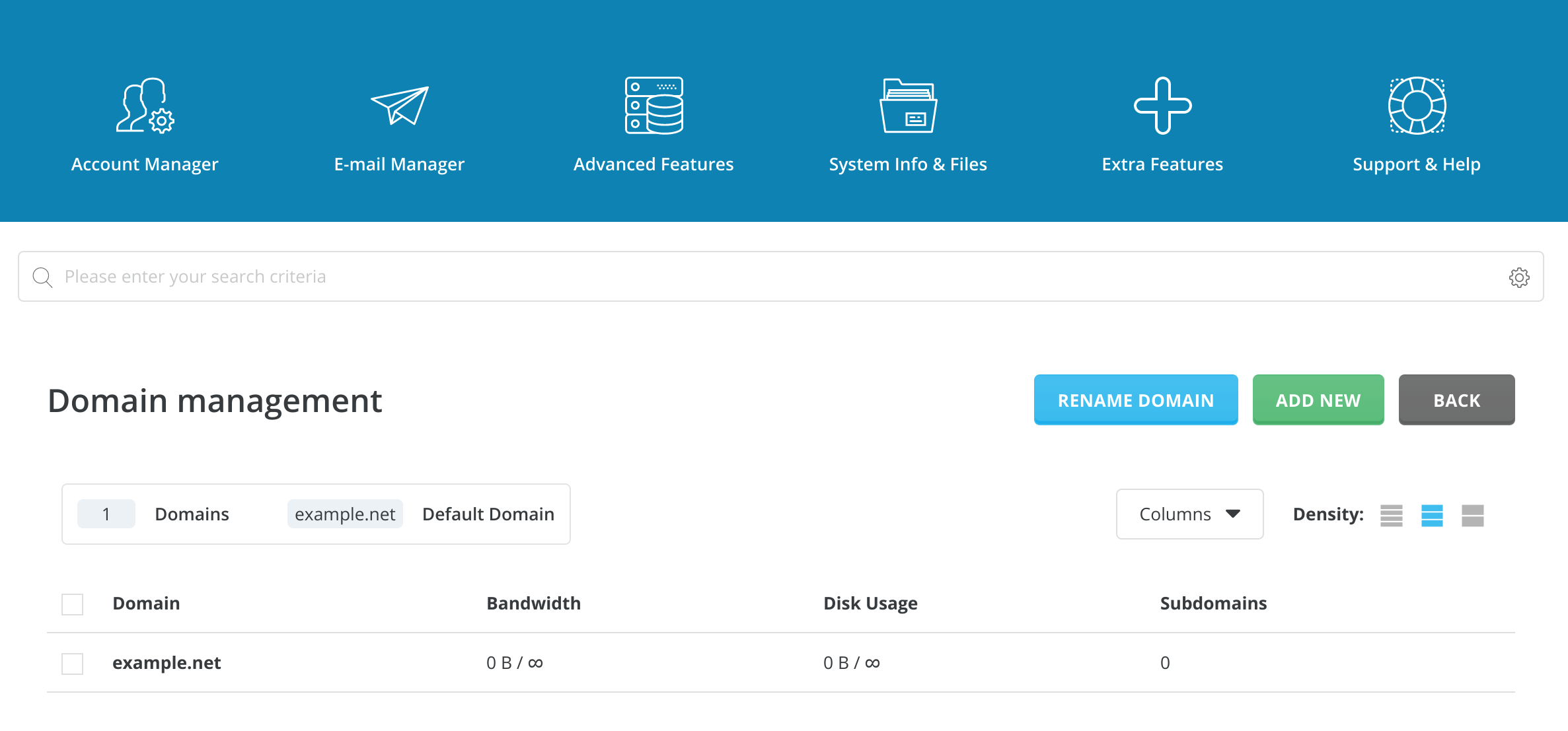Select large density icon
Viewport: 1568px width, 731px height.
pos(1472,515)
